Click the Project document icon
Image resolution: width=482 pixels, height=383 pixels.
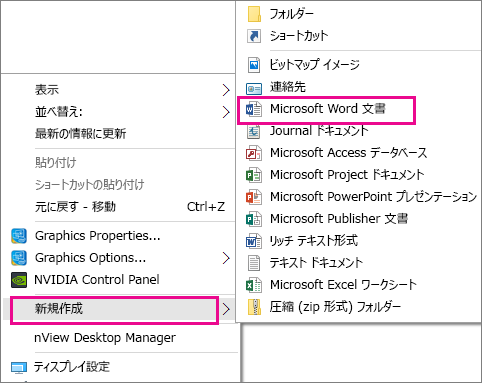click(254, 175)
